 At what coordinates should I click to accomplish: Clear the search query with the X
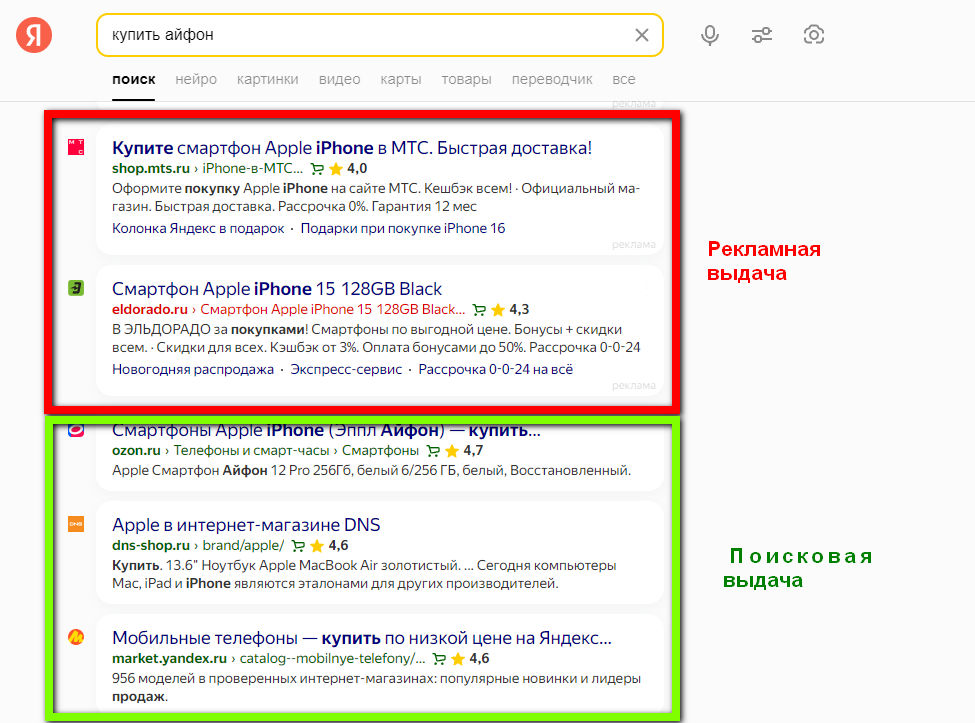click(642, 35)
